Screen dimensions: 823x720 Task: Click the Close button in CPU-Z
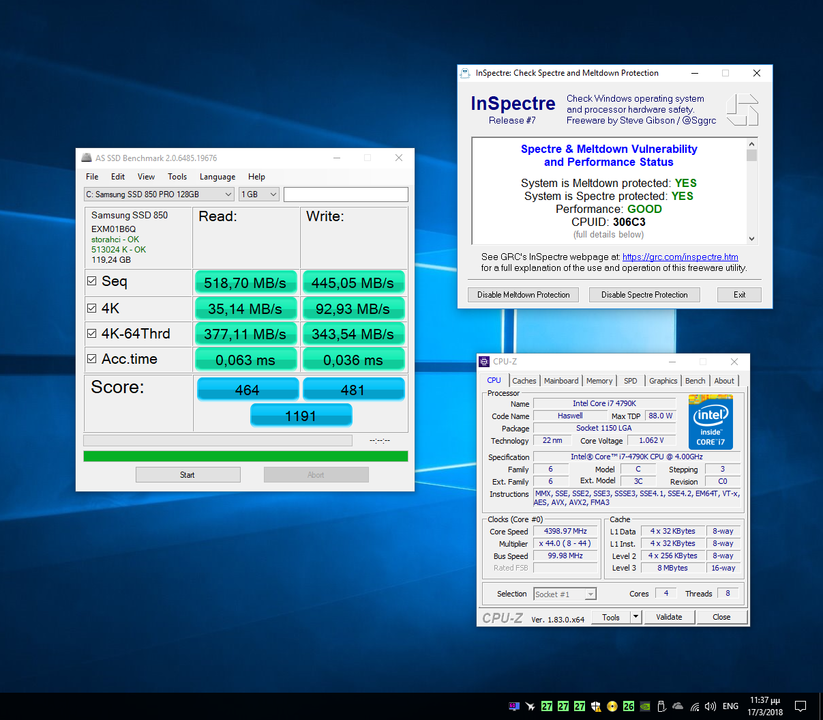click(x=721, y=617)
